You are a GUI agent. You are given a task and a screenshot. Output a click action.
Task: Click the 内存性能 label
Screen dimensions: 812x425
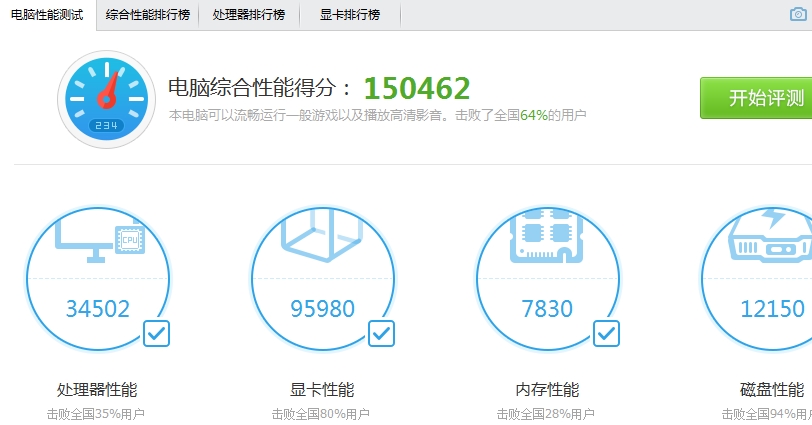[x=547, y=390]
